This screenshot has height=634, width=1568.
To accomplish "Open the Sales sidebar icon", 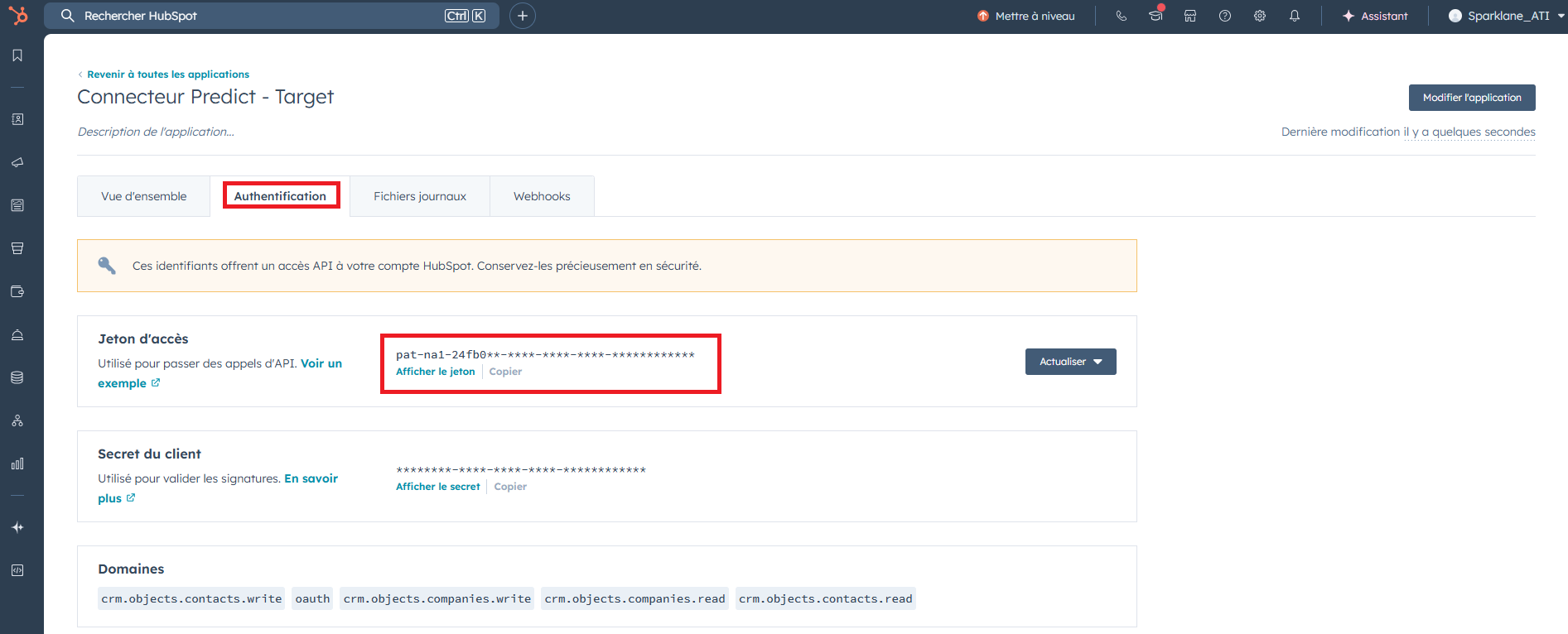I will tap(17, 248).
